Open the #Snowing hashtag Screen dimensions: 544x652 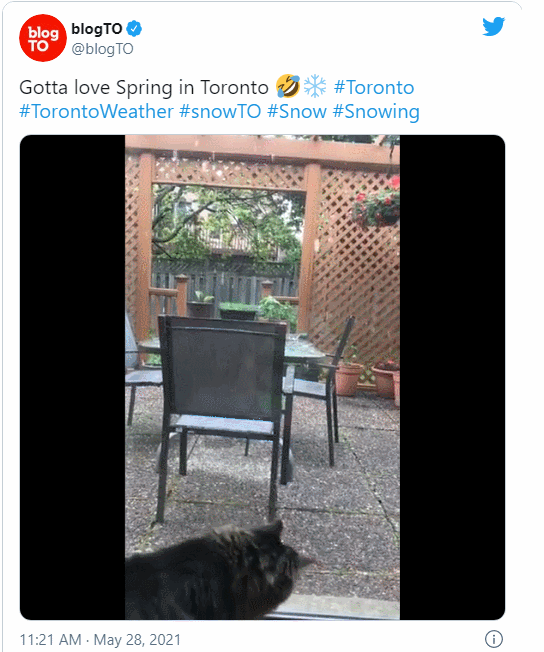(x=376, y=112)
